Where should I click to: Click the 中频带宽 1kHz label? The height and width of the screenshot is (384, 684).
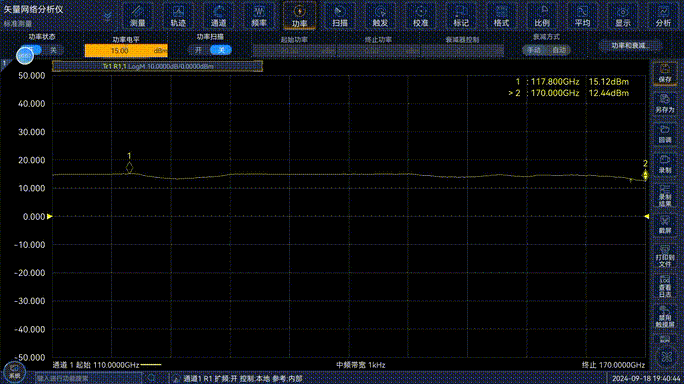coord(361,365)
